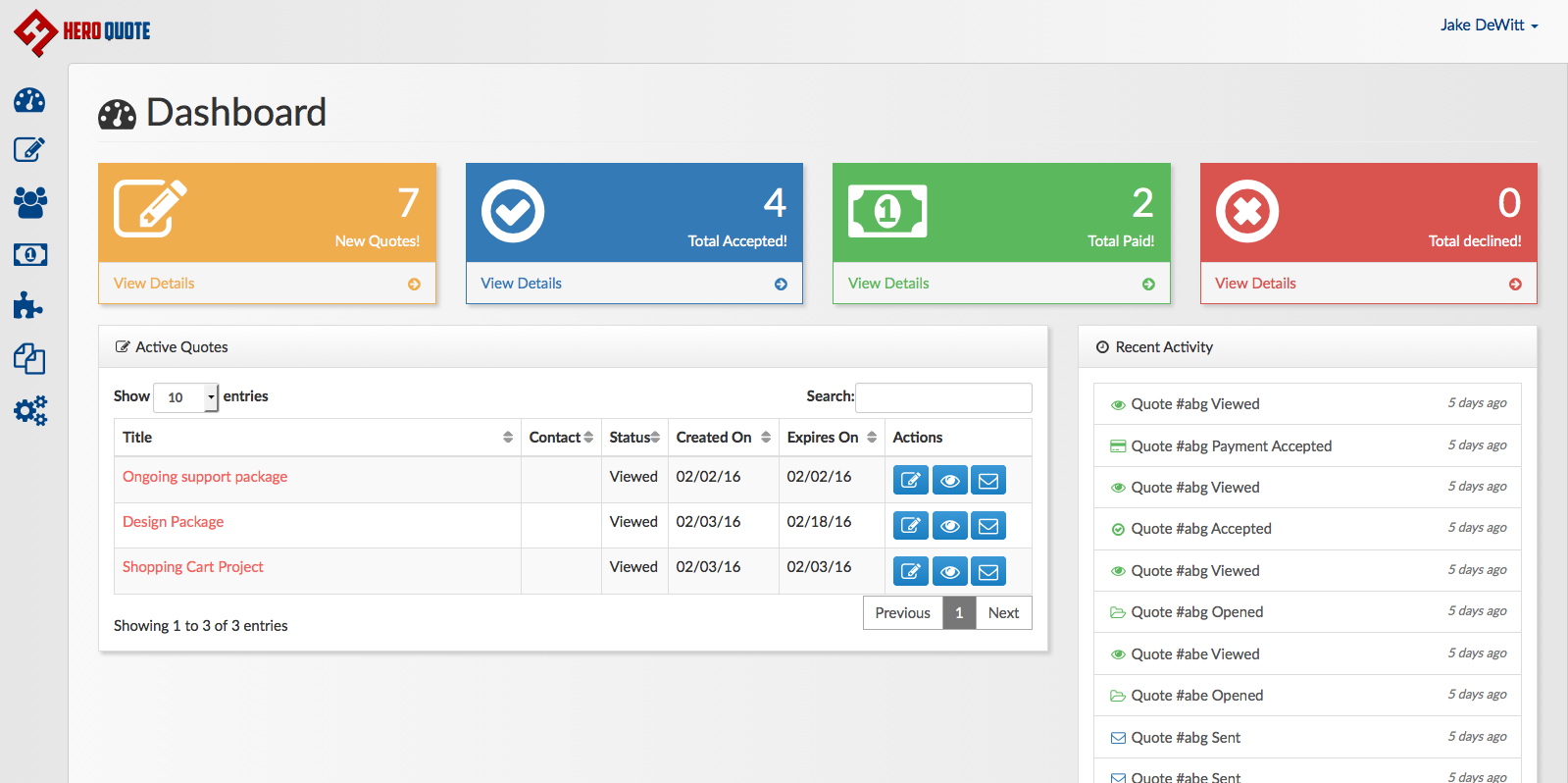Open the dashboard gauge icon in sidebar
The width and height of the screenshot is (1568, 783).
pyautogui.click(x=29, y=100)
